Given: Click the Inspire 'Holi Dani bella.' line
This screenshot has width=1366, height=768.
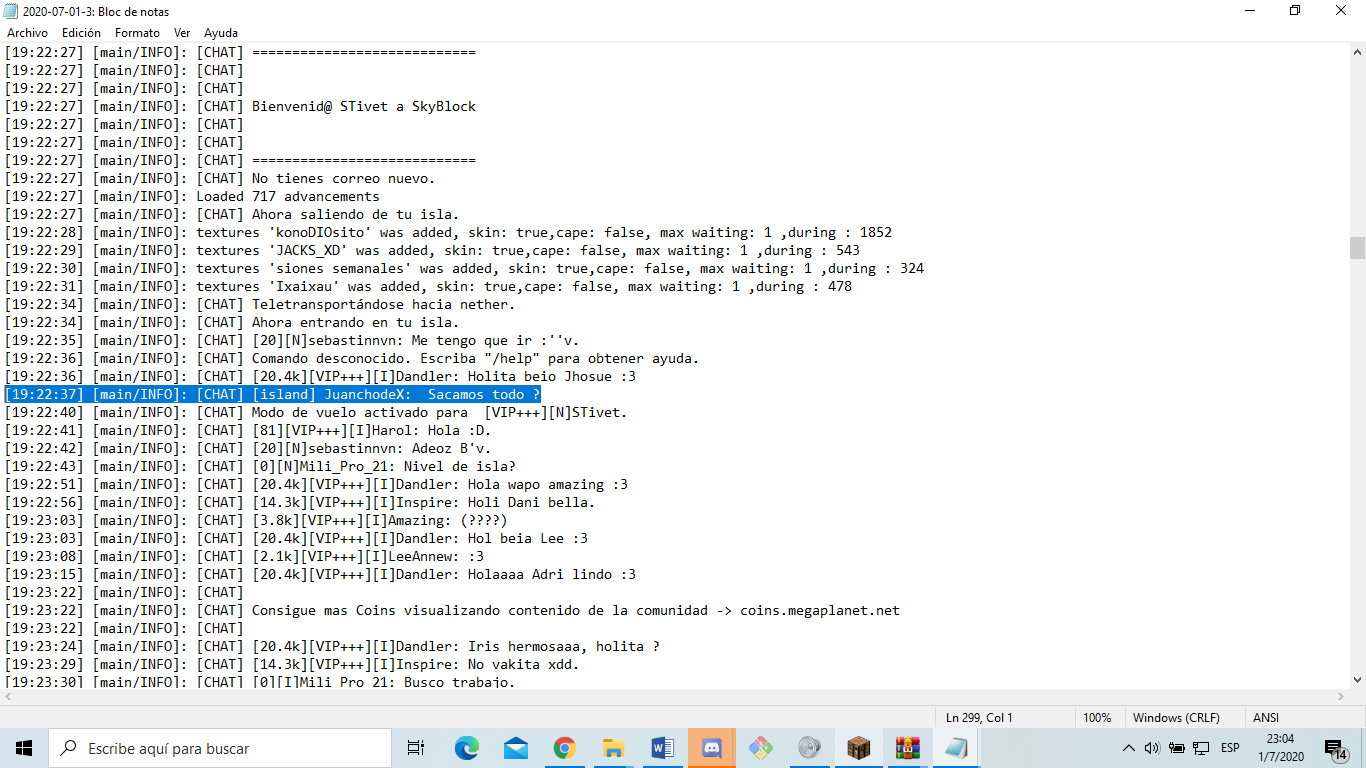Looking at the screenshot, I should tap(300, 502).
